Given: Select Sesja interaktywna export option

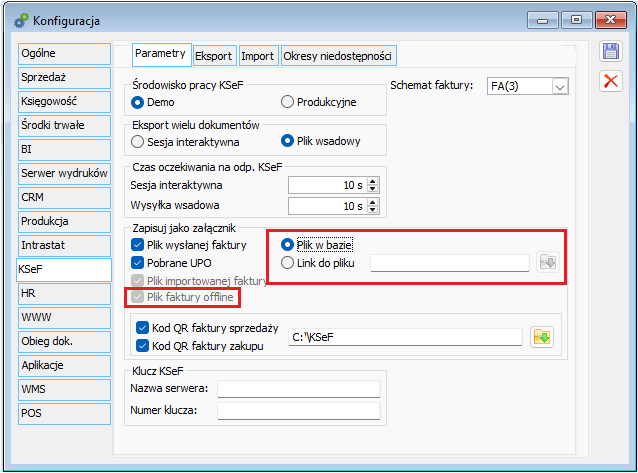Looking at the screenshot, I should (x=138, y=141).
